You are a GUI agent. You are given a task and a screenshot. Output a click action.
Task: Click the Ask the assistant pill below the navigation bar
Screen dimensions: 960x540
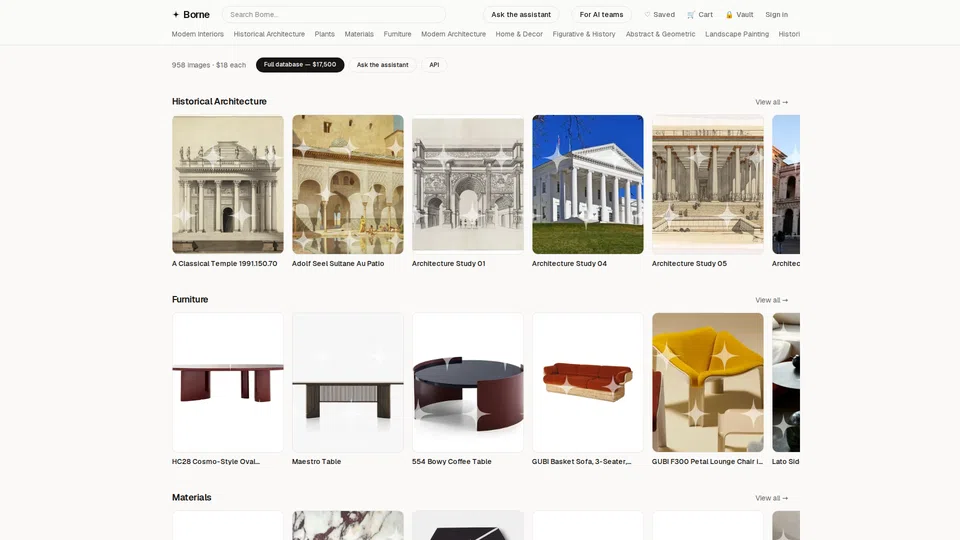coord(383,65)
